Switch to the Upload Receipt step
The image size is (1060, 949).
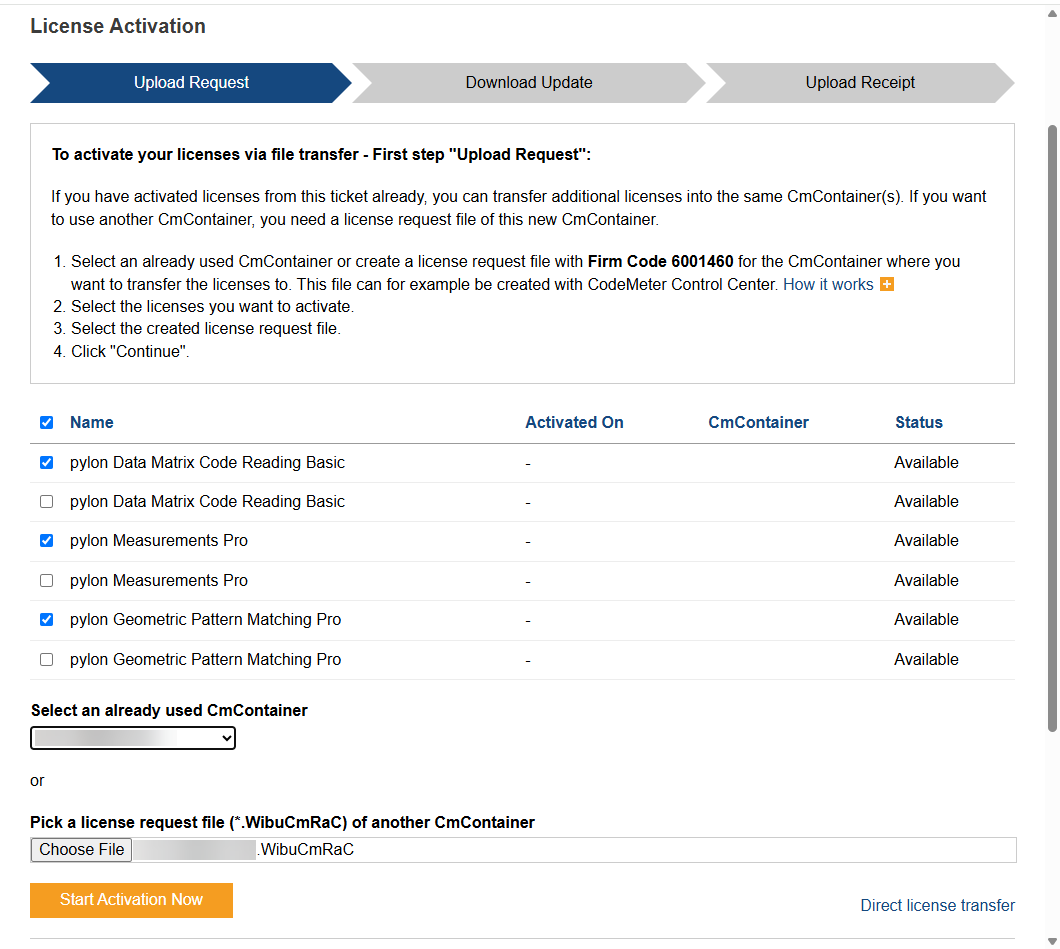point(859,83)
